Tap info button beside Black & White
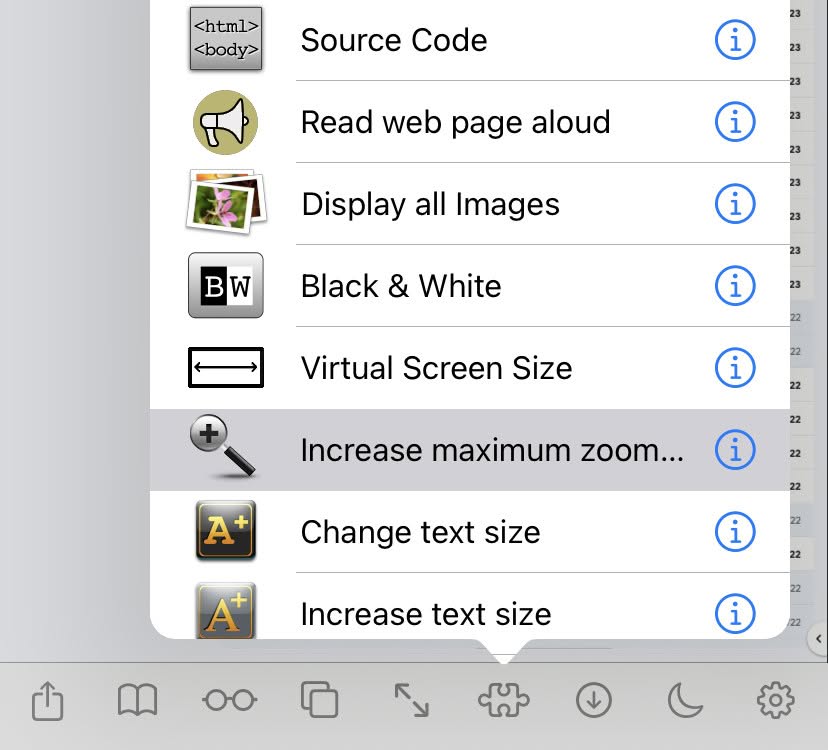Image resolution: width=828 pixels, height=750 pixels. [x=735, y=286]
